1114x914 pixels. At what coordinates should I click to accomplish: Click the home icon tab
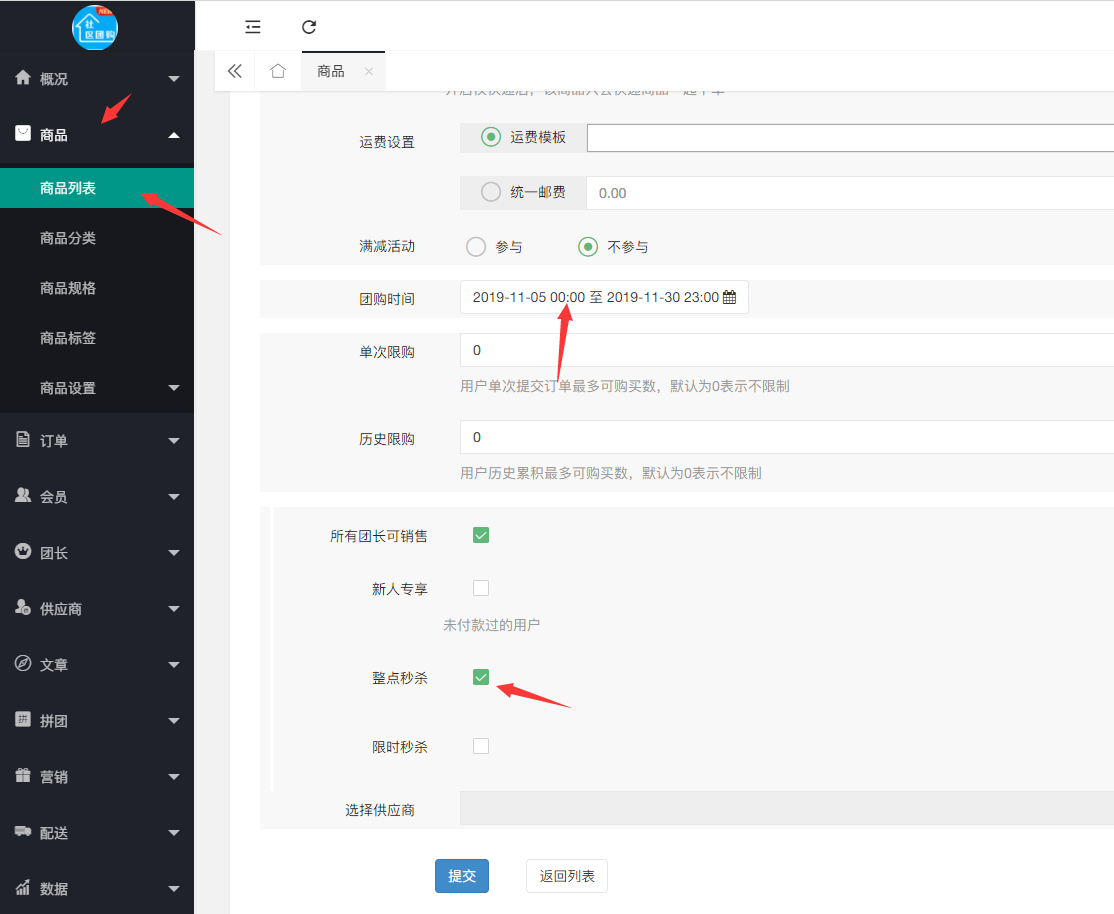278,71
